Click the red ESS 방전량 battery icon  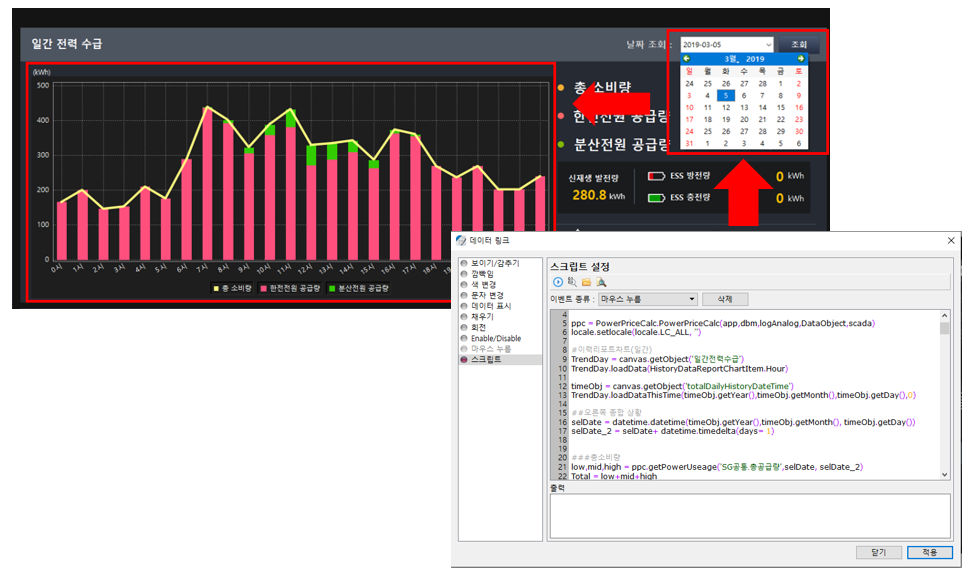pyautogui.click(x=656, y=176)
